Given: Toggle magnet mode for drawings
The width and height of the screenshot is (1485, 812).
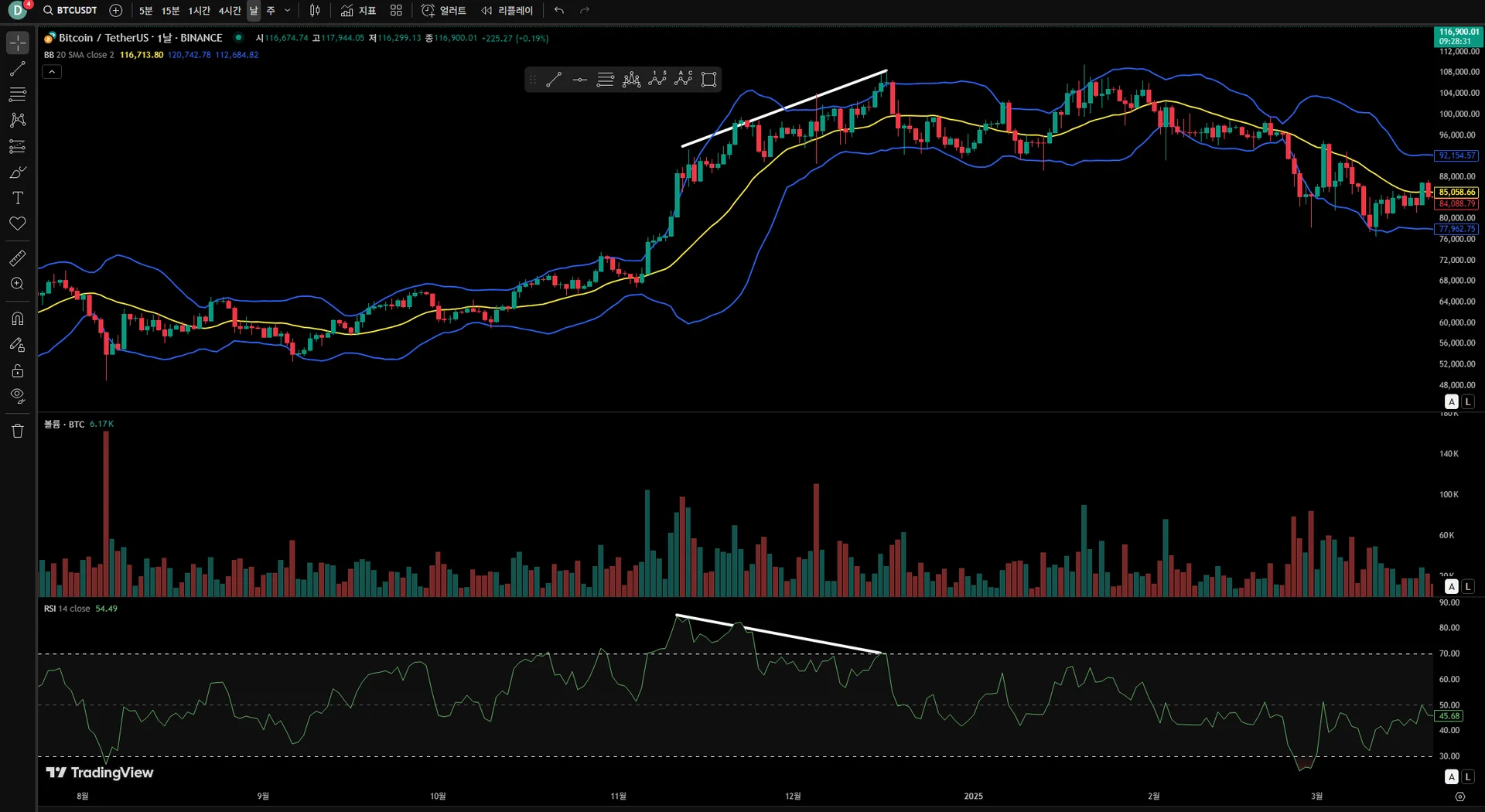Looking at the screenshot, I should point(18,319).
